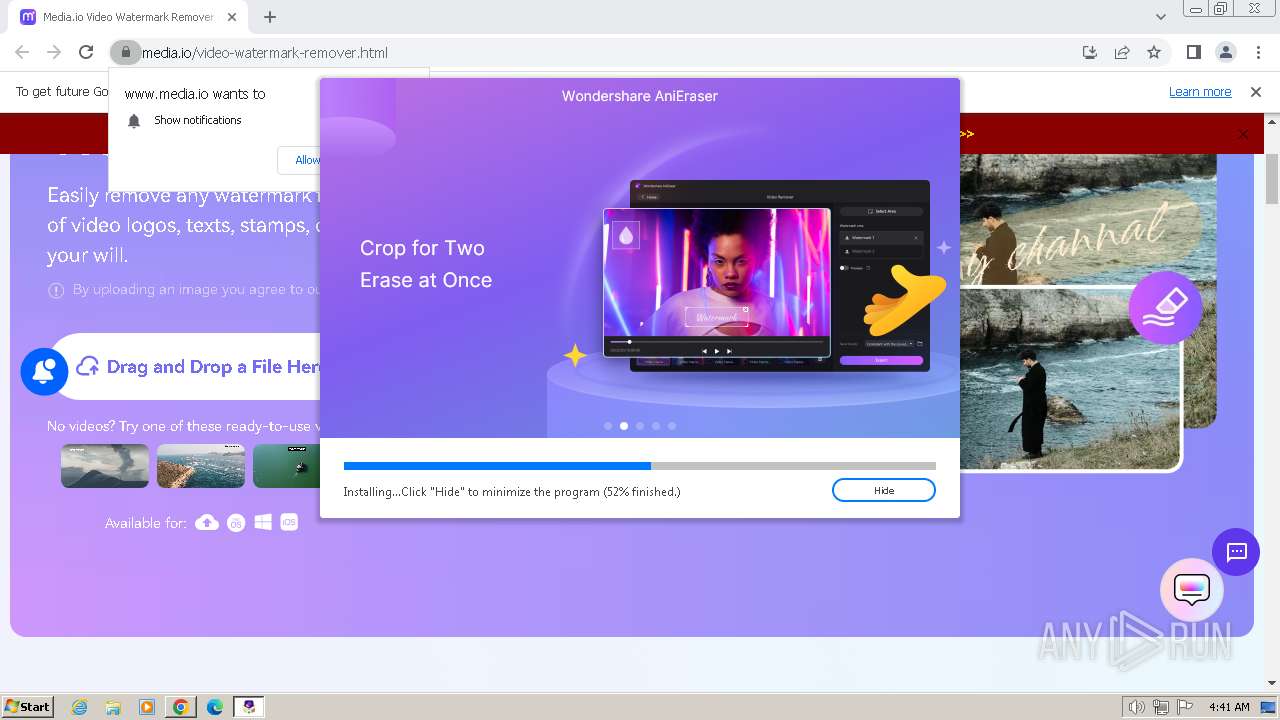Share this page icon

click(1122, 53)
